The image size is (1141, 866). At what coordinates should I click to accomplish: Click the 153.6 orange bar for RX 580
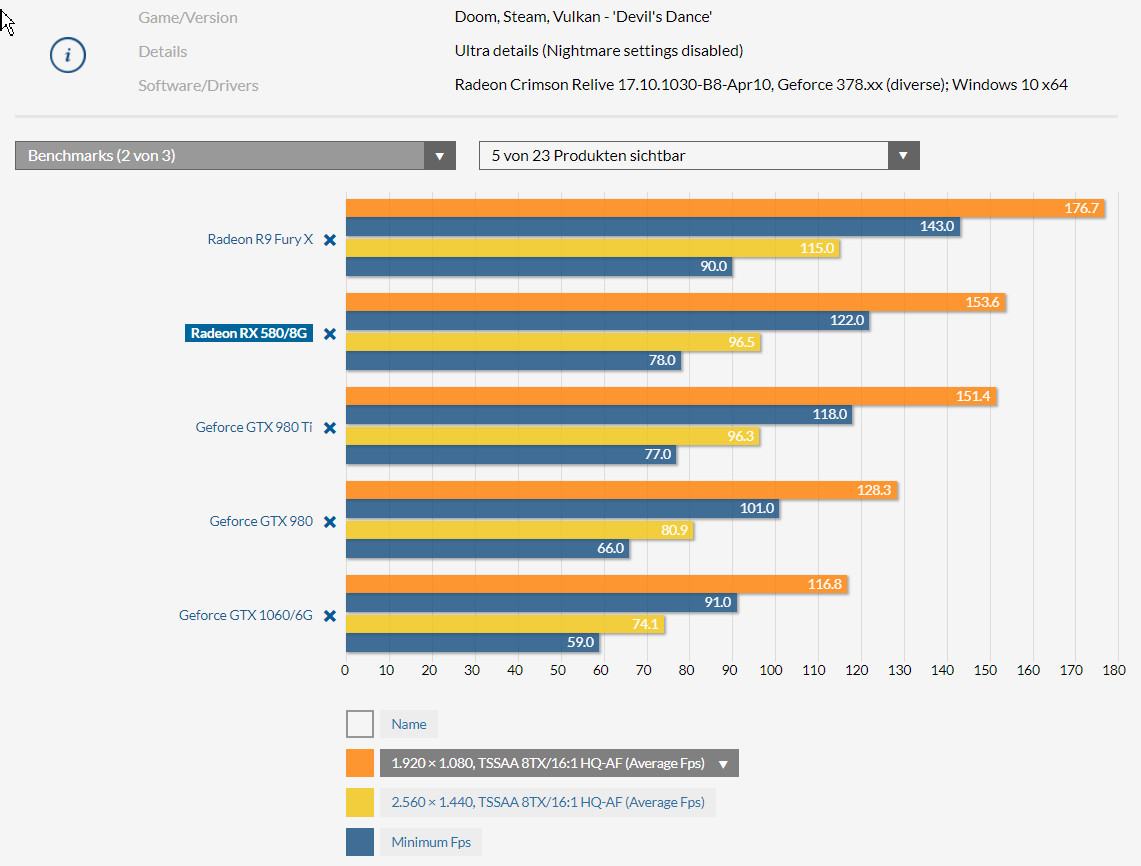pos(676,302)
